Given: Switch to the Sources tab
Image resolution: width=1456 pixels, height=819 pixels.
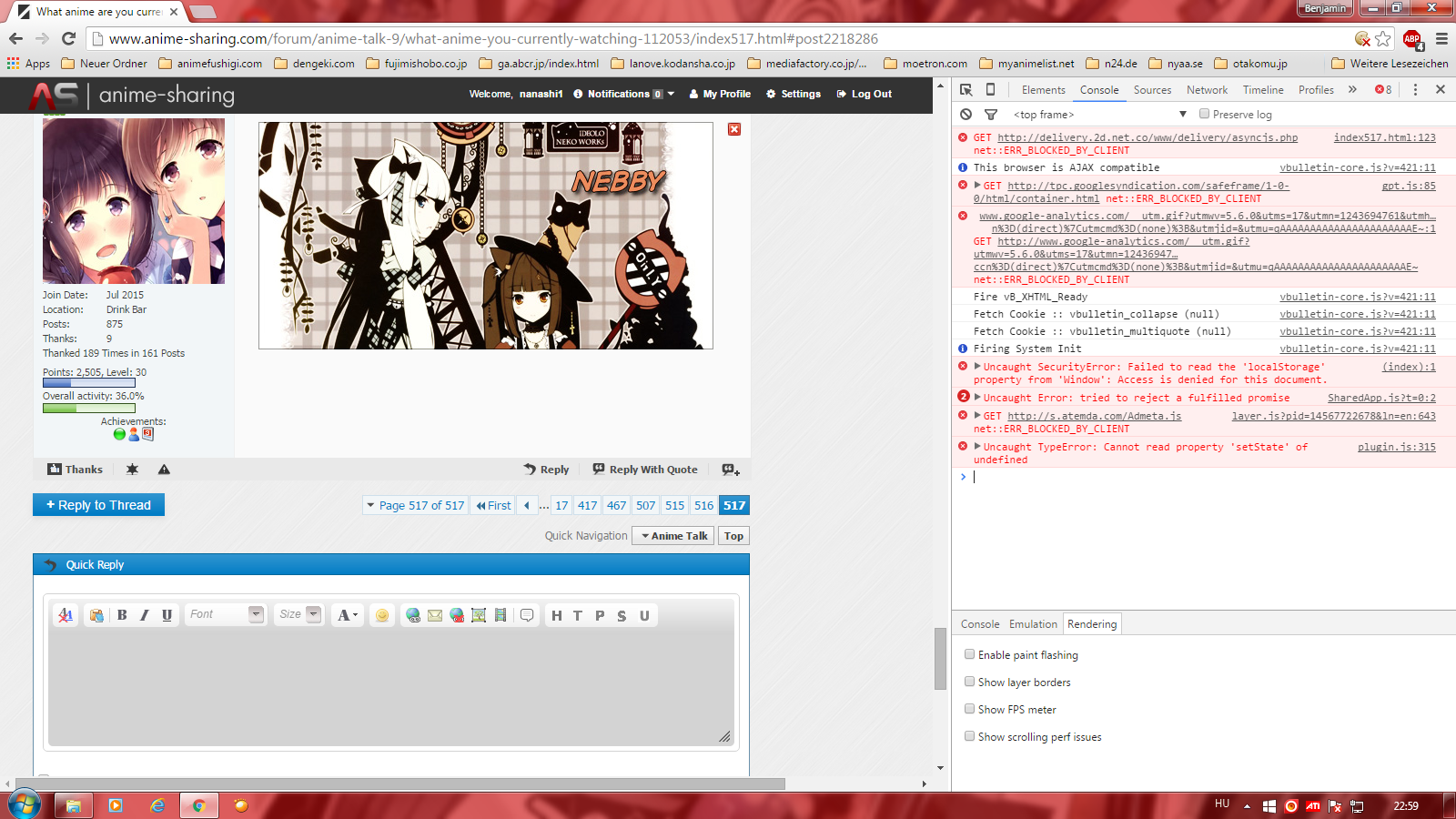Looking at the screenshot, I should coord(1152,90).
